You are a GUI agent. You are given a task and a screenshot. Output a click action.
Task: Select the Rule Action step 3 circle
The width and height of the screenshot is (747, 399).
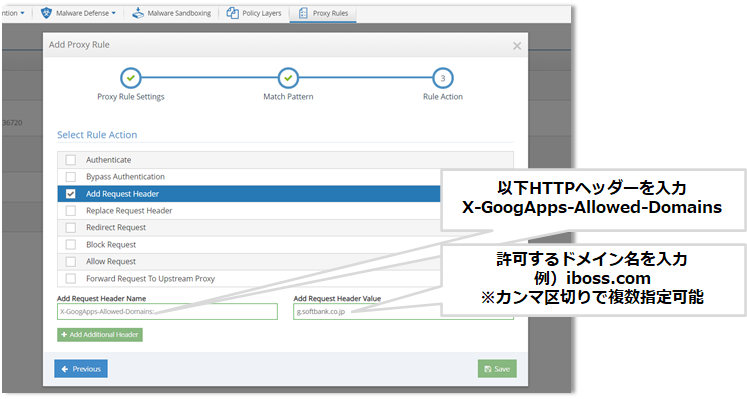click(443, 78)
